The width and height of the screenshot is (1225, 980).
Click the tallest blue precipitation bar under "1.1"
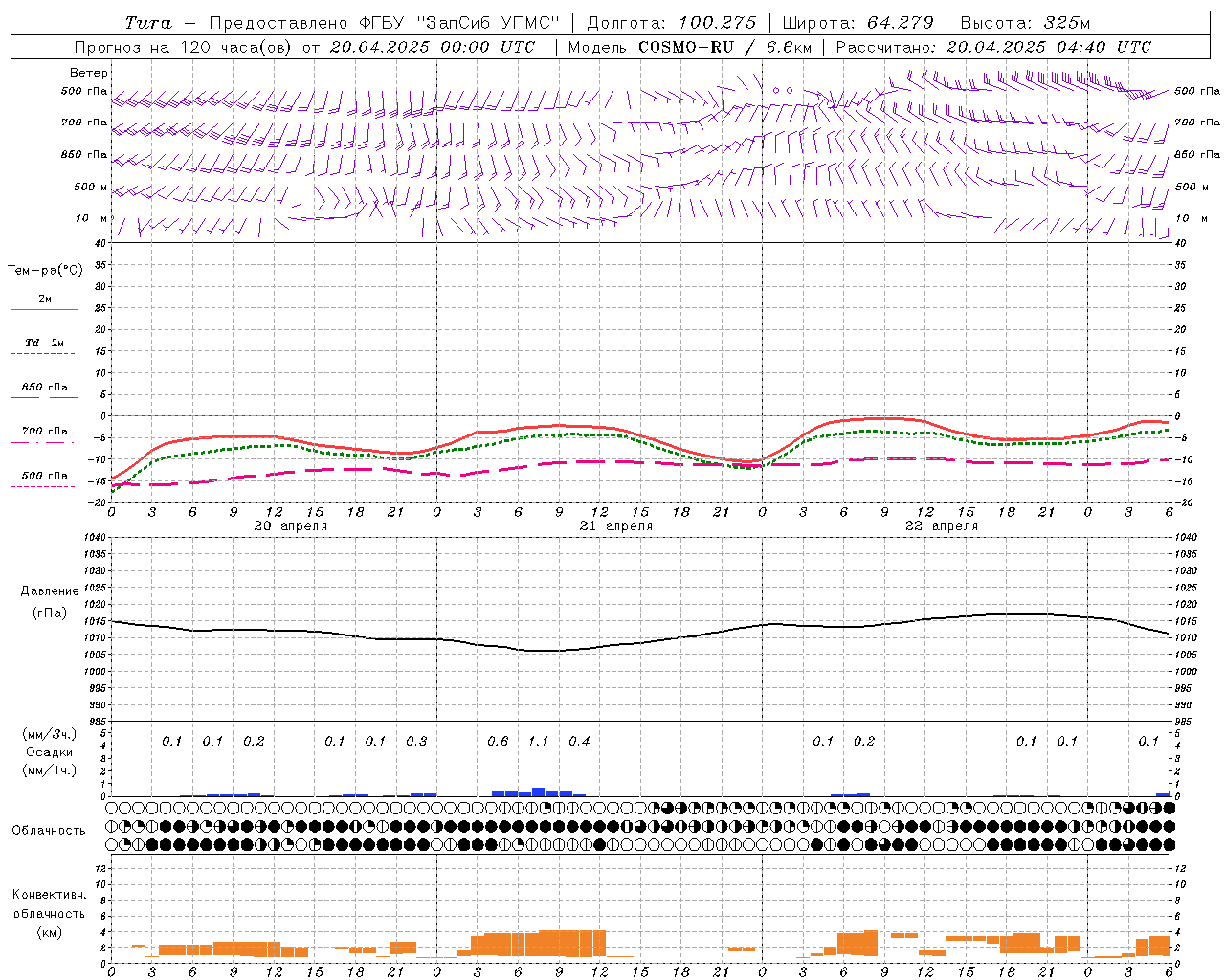coord(539,791)
